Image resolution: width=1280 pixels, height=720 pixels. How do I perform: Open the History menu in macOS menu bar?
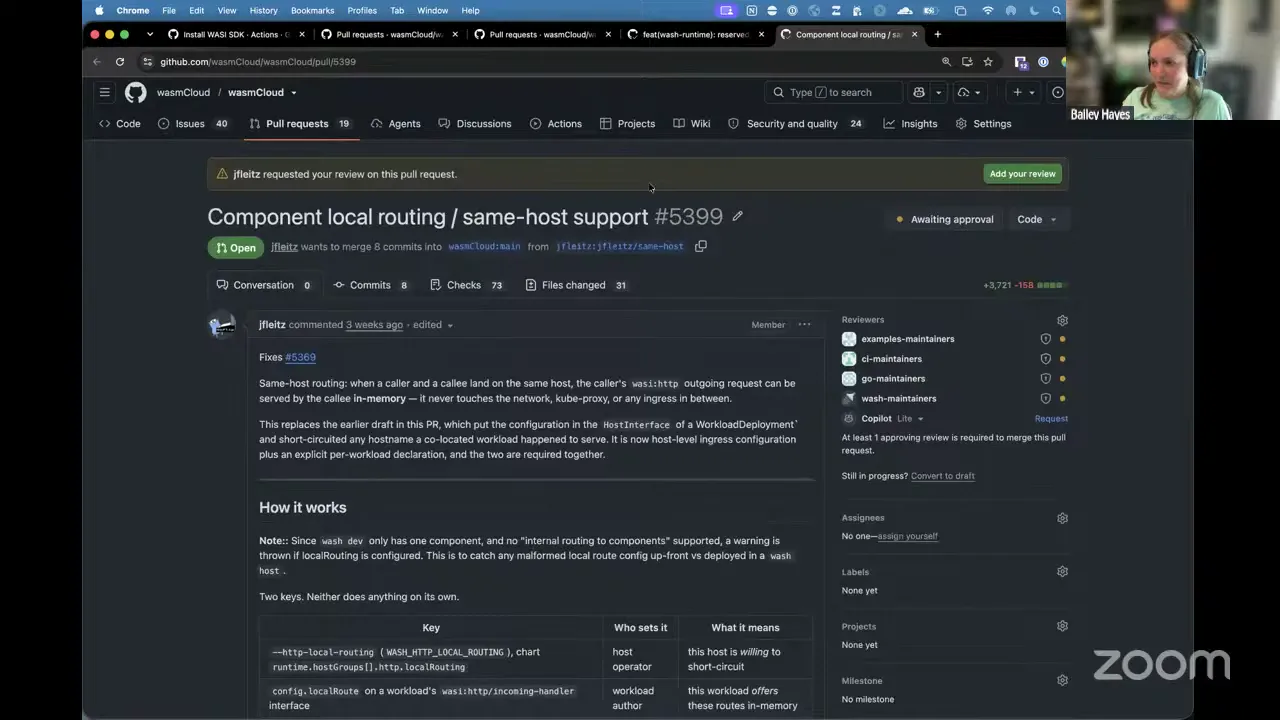click(x=264, y=11)
